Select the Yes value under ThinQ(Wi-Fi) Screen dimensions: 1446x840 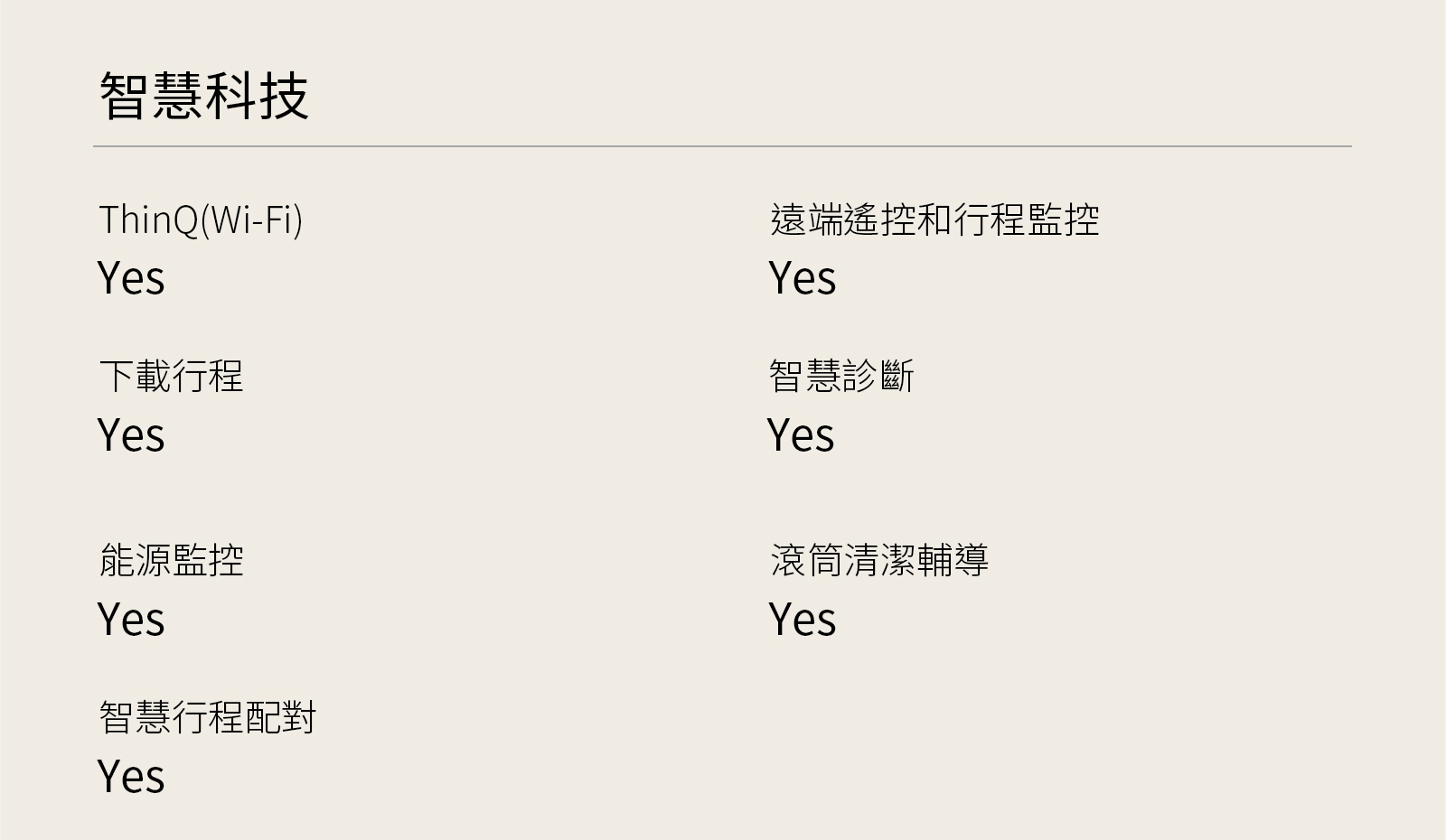click(131, 278)
